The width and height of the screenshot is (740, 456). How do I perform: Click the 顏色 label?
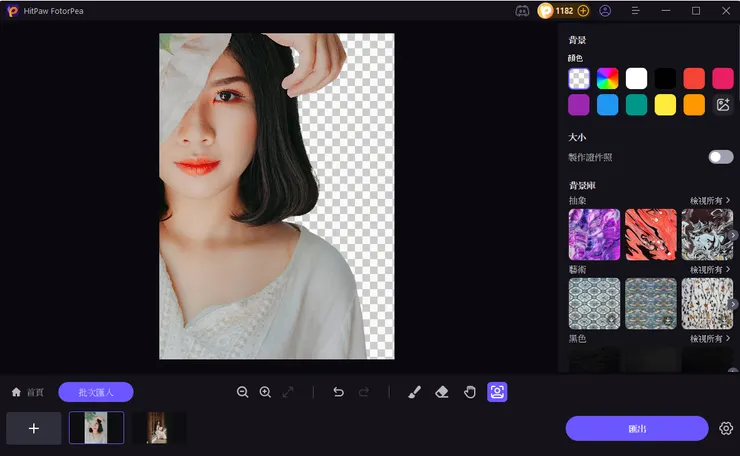click(x=575, y=58)
